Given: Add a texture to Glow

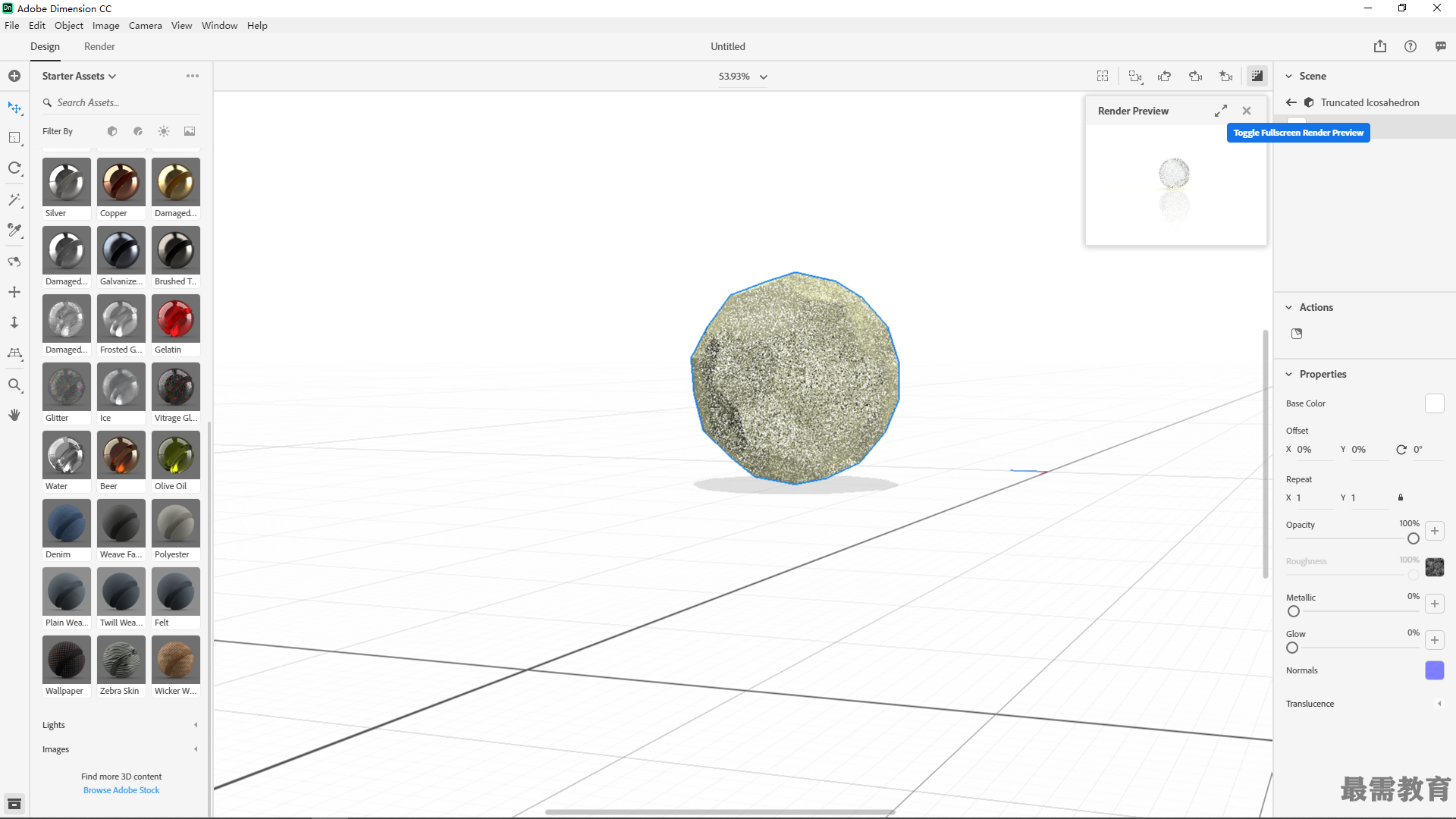Looking at the screenshot, I should (x=1434, y=640).
